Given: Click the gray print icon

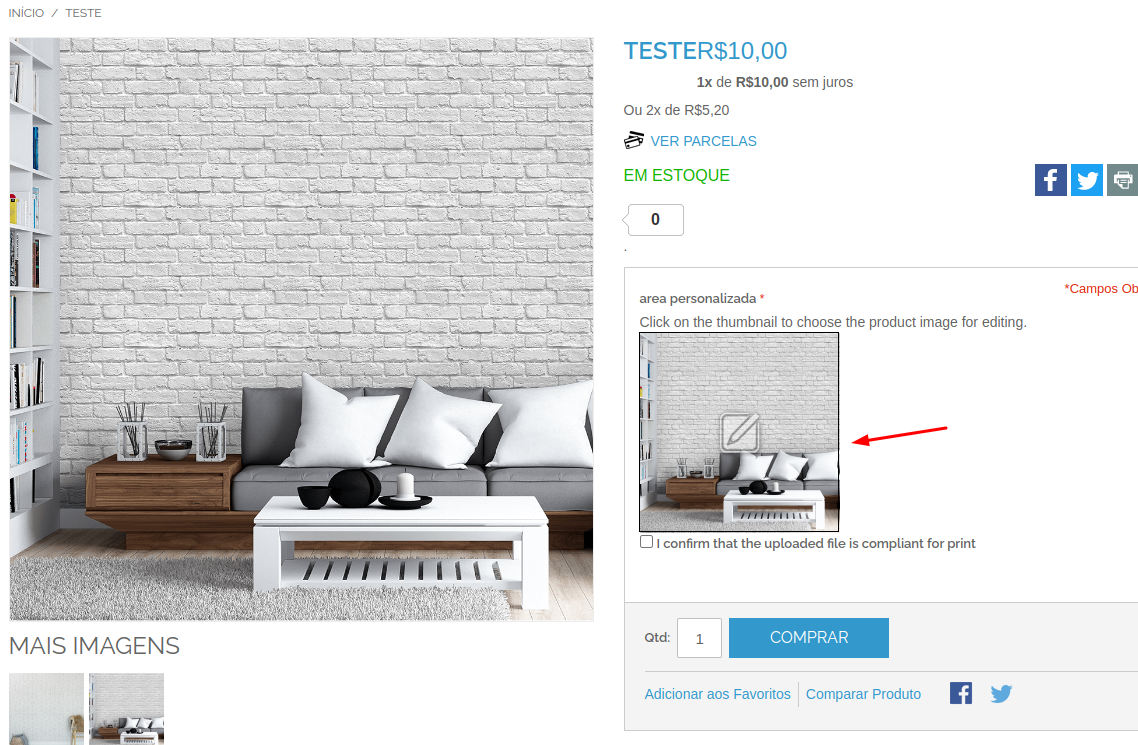Looking at the screenshot, I should [x=1123, y=180].
